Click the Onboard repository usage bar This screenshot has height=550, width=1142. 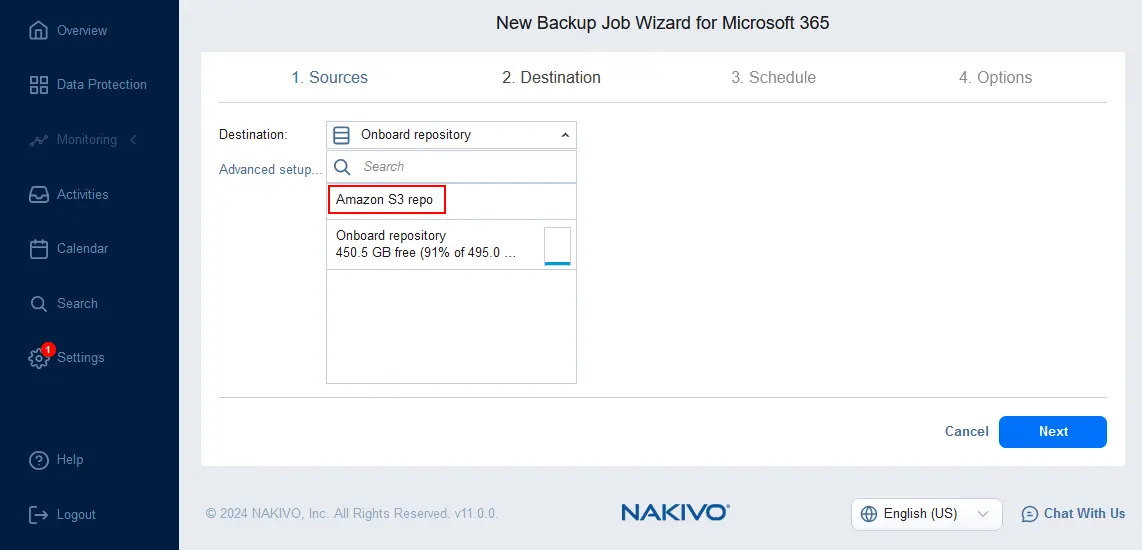pos(558,246)
